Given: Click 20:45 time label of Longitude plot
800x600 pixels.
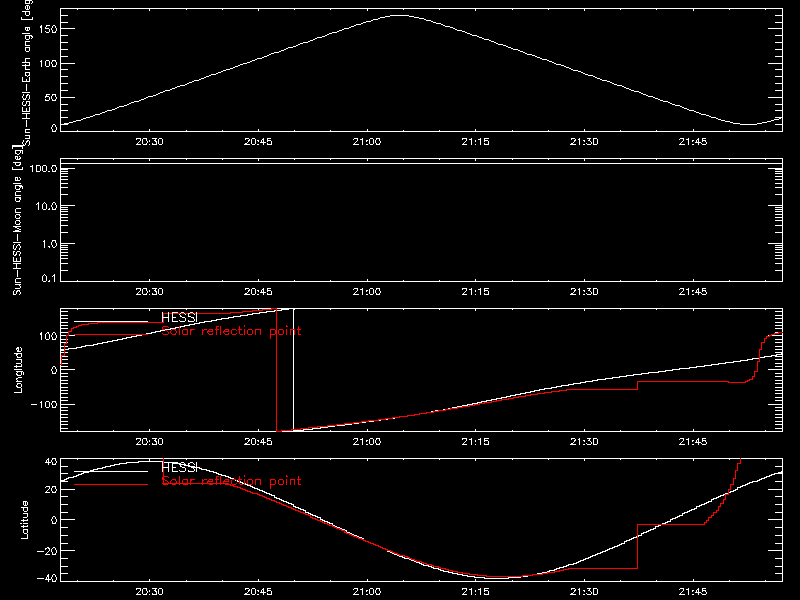Looking at the screenshot, I should [x=258, y=441].
